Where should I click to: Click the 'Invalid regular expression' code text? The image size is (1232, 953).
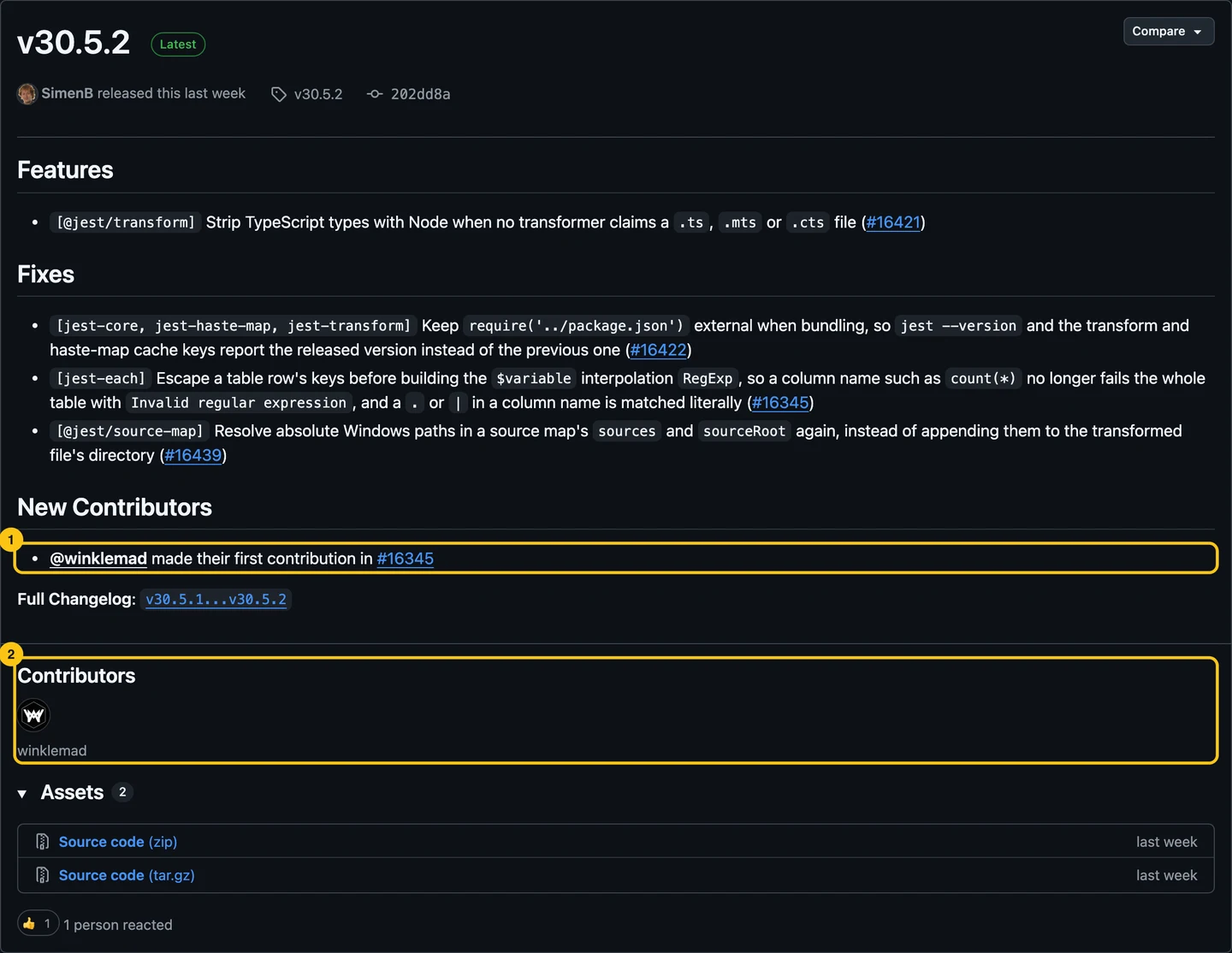point(239,403)
